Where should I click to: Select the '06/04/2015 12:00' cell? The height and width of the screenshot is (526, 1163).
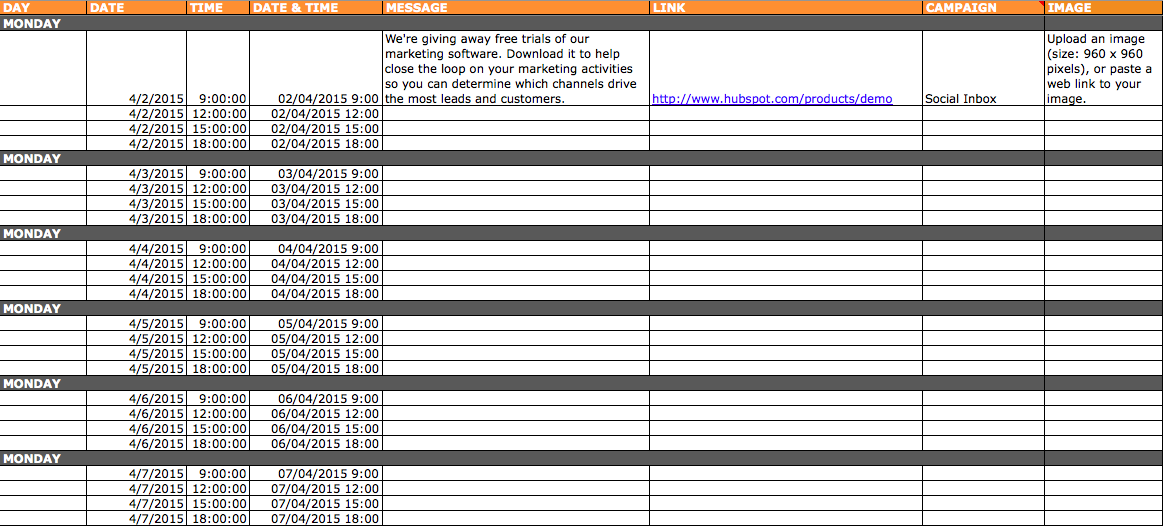(316, 413)
